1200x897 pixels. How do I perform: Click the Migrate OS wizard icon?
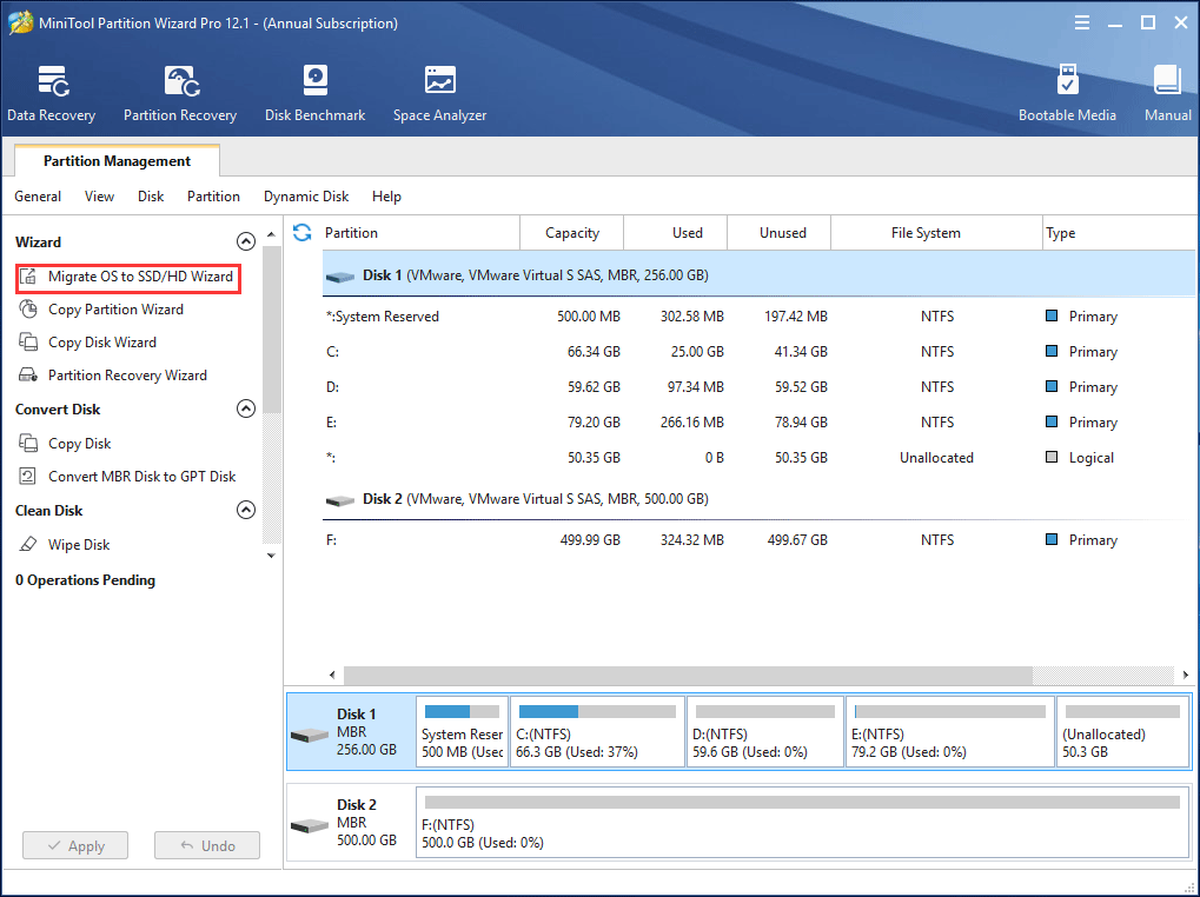click(29, 277)
